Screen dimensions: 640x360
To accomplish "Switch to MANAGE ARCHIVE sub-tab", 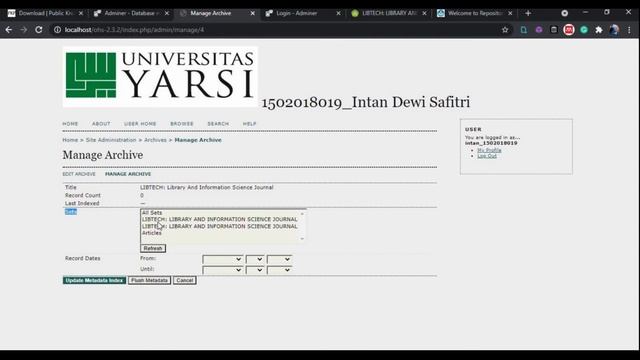I will click(128, 174).
